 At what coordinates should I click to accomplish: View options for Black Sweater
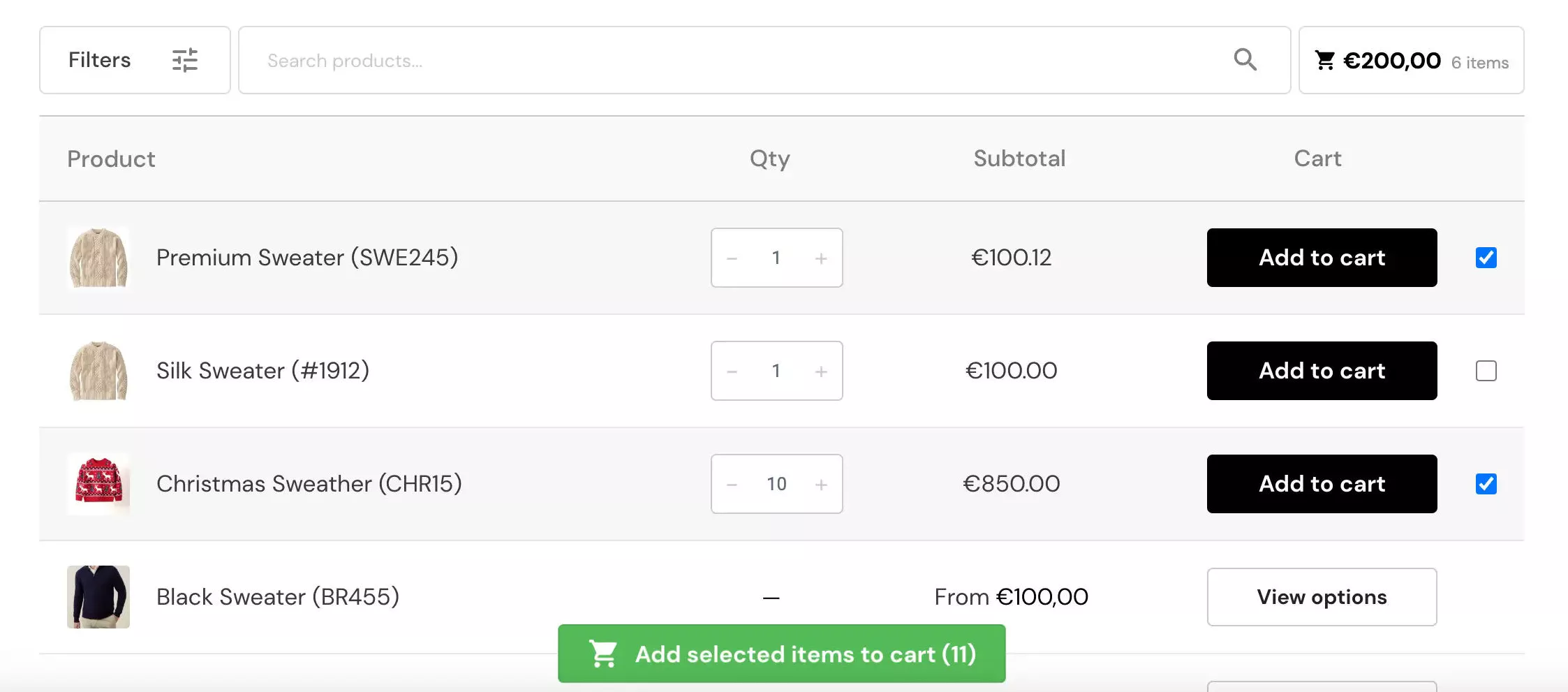pos(1322,597)
